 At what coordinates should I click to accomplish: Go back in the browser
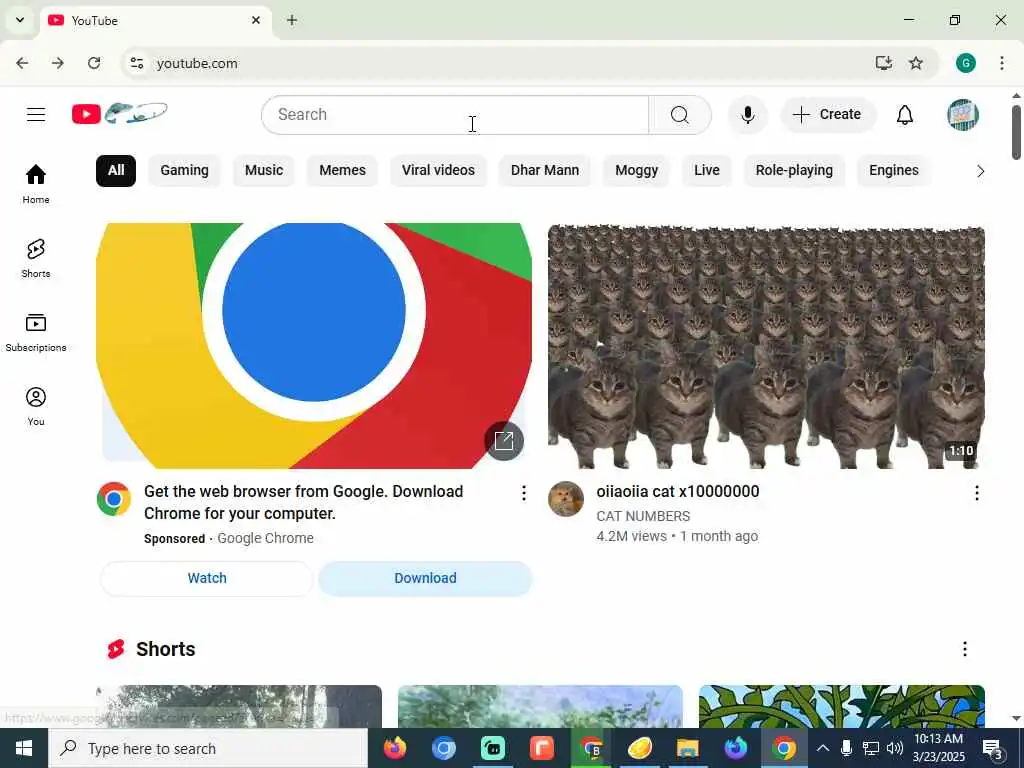22,63
